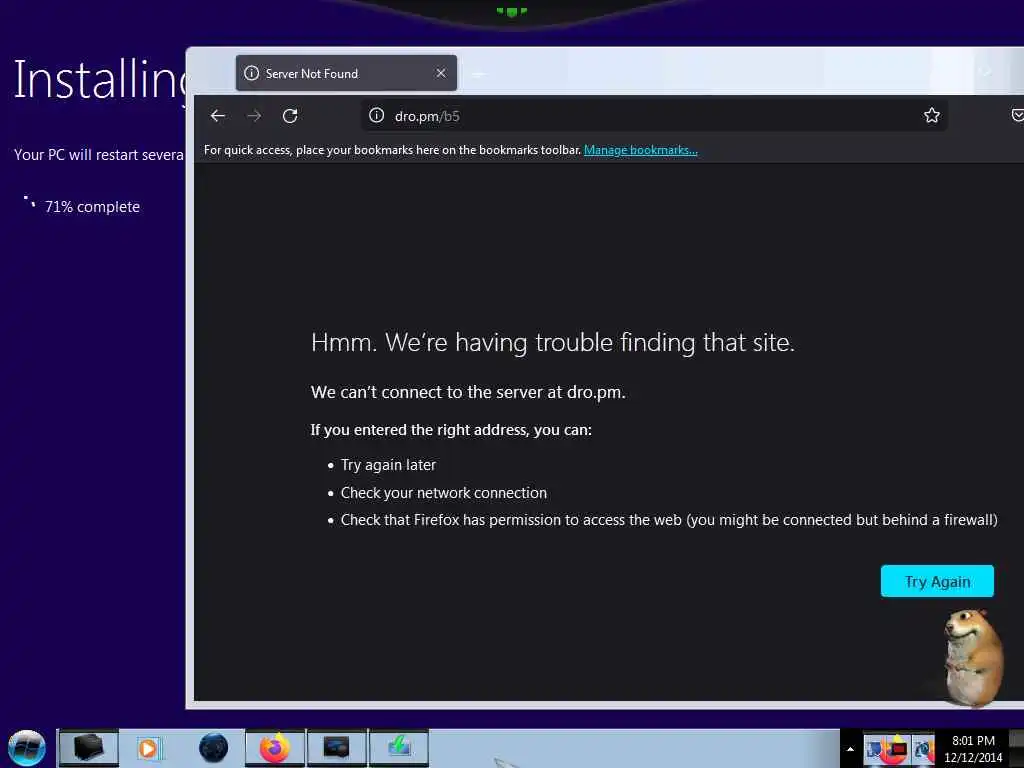Open the Pocket icon in toolbar
Image resolution: width=1024 pixels, height=768 pixels.
pyautogui.click(x=1017, y=116)
